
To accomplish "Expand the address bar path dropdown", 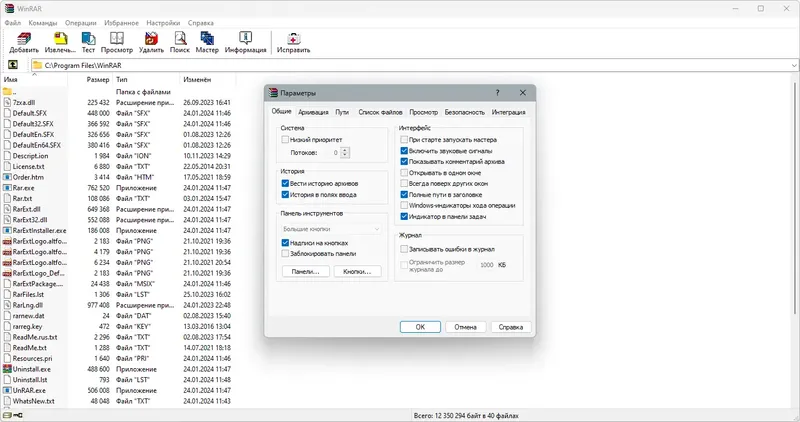I will click(x=794, y=65).
